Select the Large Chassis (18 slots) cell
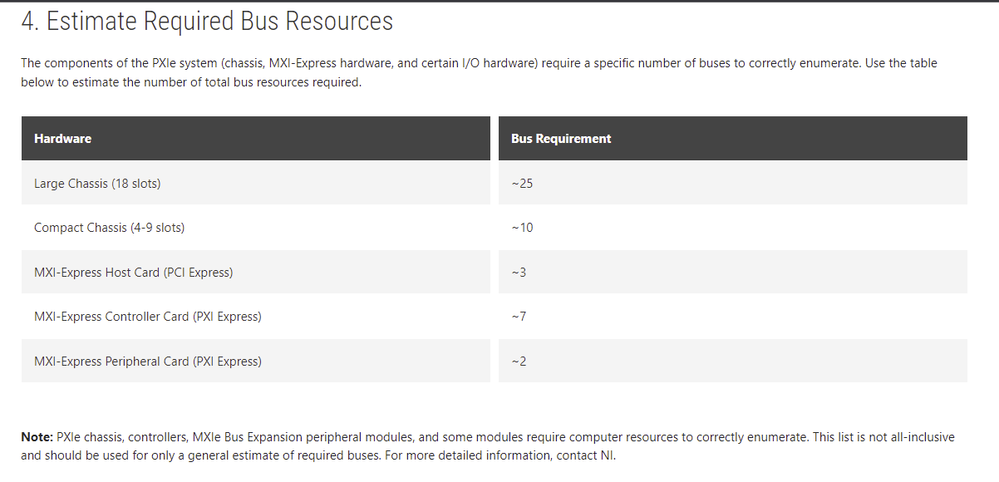Screen dimensions: 999x482 coord(255,183)
